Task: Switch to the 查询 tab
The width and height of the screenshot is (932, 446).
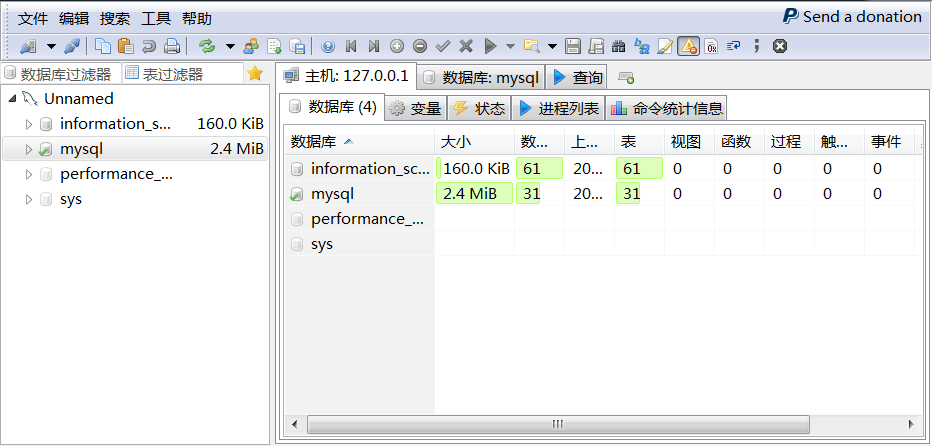Action: coord(577,77)
